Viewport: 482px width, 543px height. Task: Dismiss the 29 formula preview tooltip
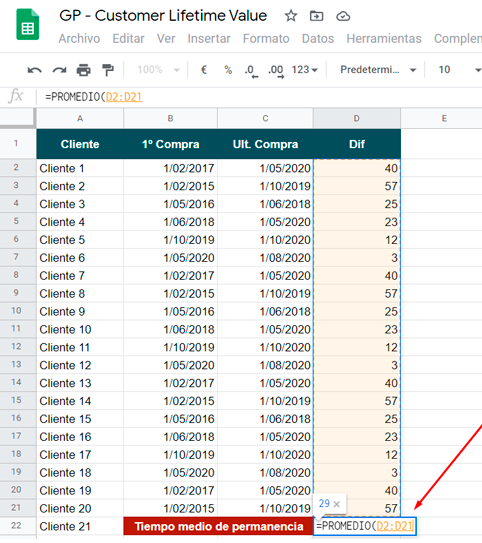(337, 504)
